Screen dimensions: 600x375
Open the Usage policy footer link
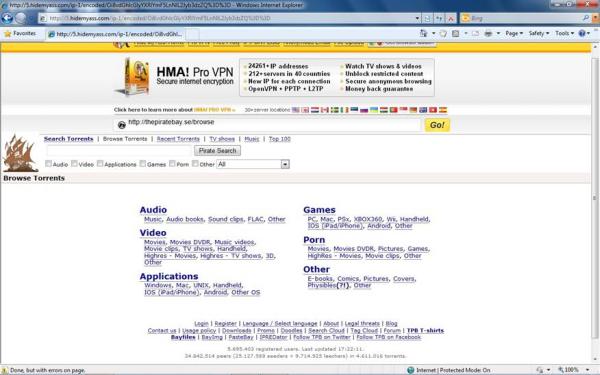pos(199,331)
